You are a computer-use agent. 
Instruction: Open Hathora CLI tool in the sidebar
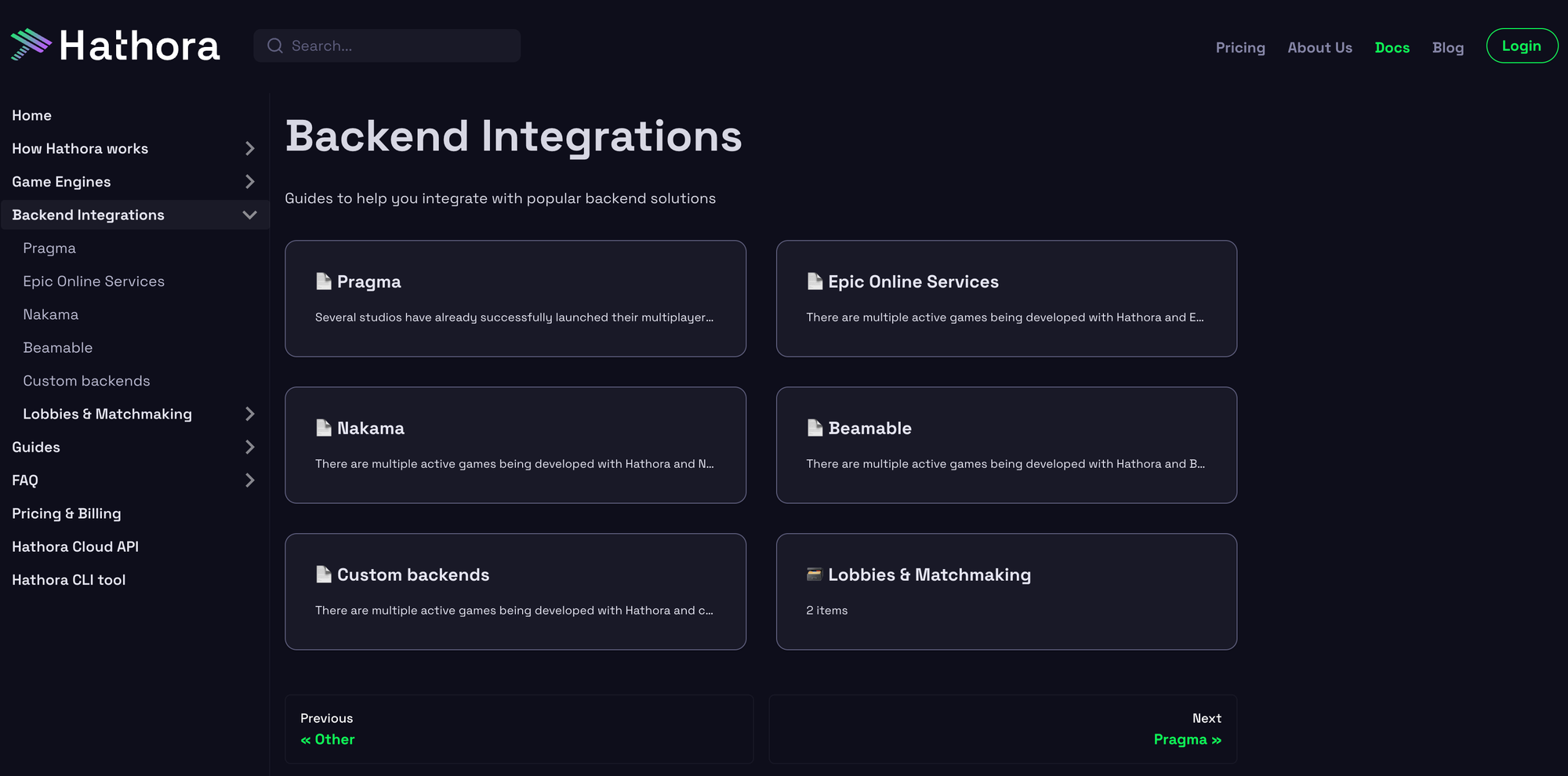[x=69, y=580]
